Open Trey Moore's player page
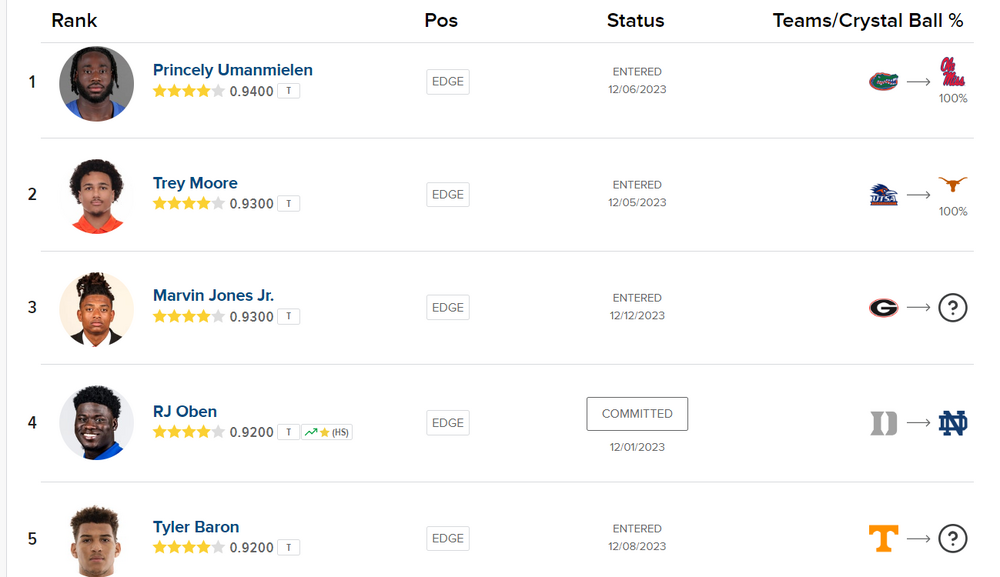The image size is (1000, 577). 195,183
